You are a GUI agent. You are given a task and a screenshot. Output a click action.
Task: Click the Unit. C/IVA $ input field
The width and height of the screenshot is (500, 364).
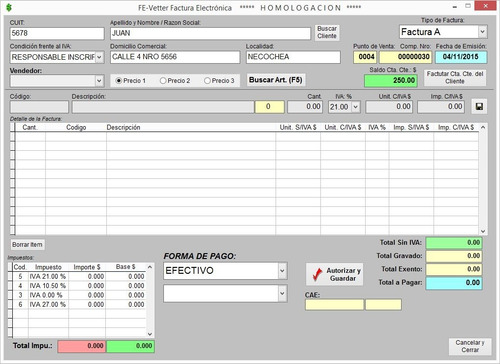click(x=389, y=107)
